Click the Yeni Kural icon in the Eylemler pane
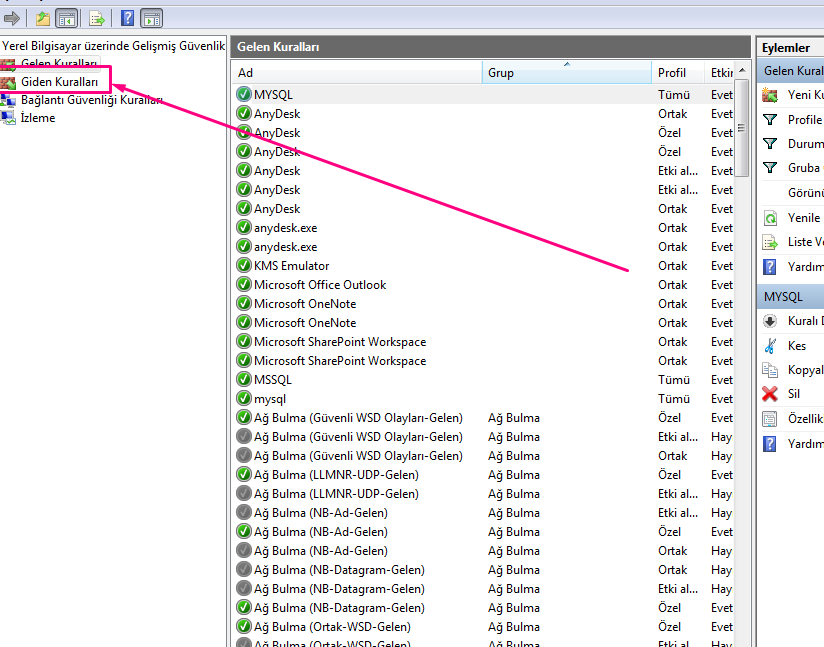The image size is (824, 647). (770, 95)
